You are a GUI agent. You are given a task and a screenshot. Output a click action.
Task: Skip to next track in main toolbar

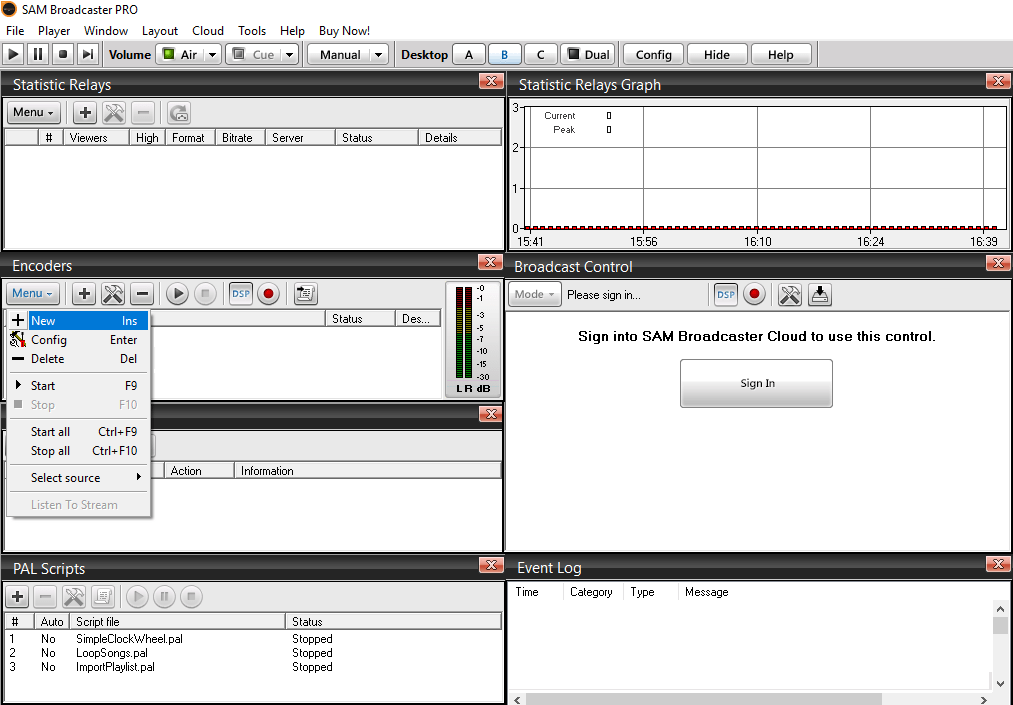point(88,54)
